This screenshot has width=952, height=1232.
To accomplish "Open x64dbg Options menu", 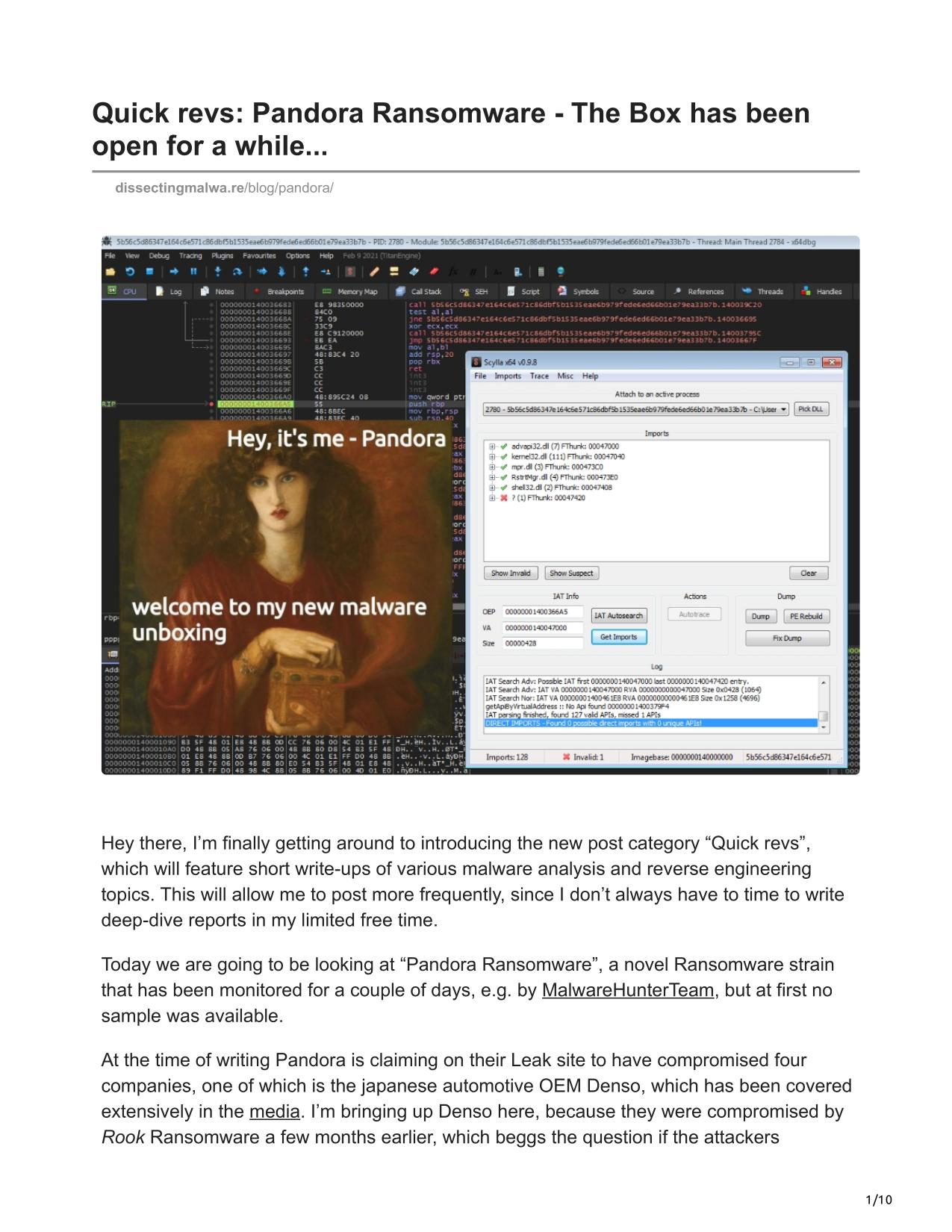I will 298,255.
